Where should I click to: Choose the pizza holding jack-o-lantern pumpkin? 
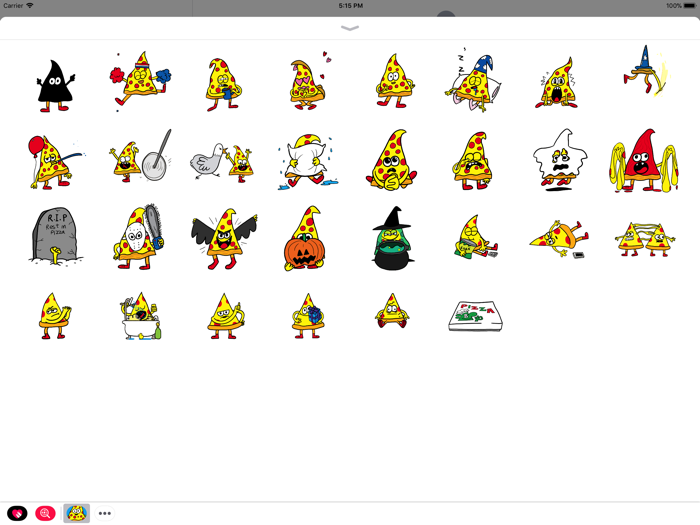305,238
